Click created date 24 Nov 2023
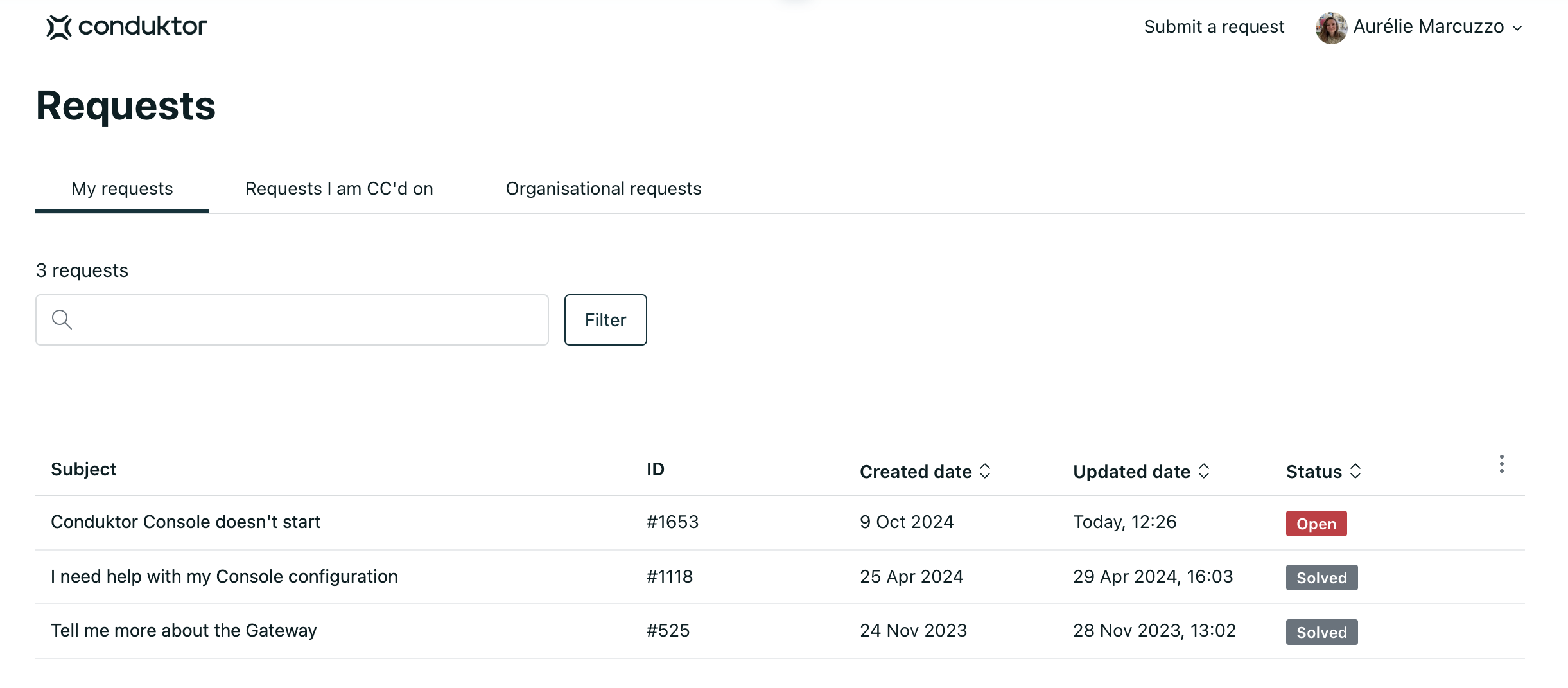This screenshot has height=688, width=1568. 914,630
